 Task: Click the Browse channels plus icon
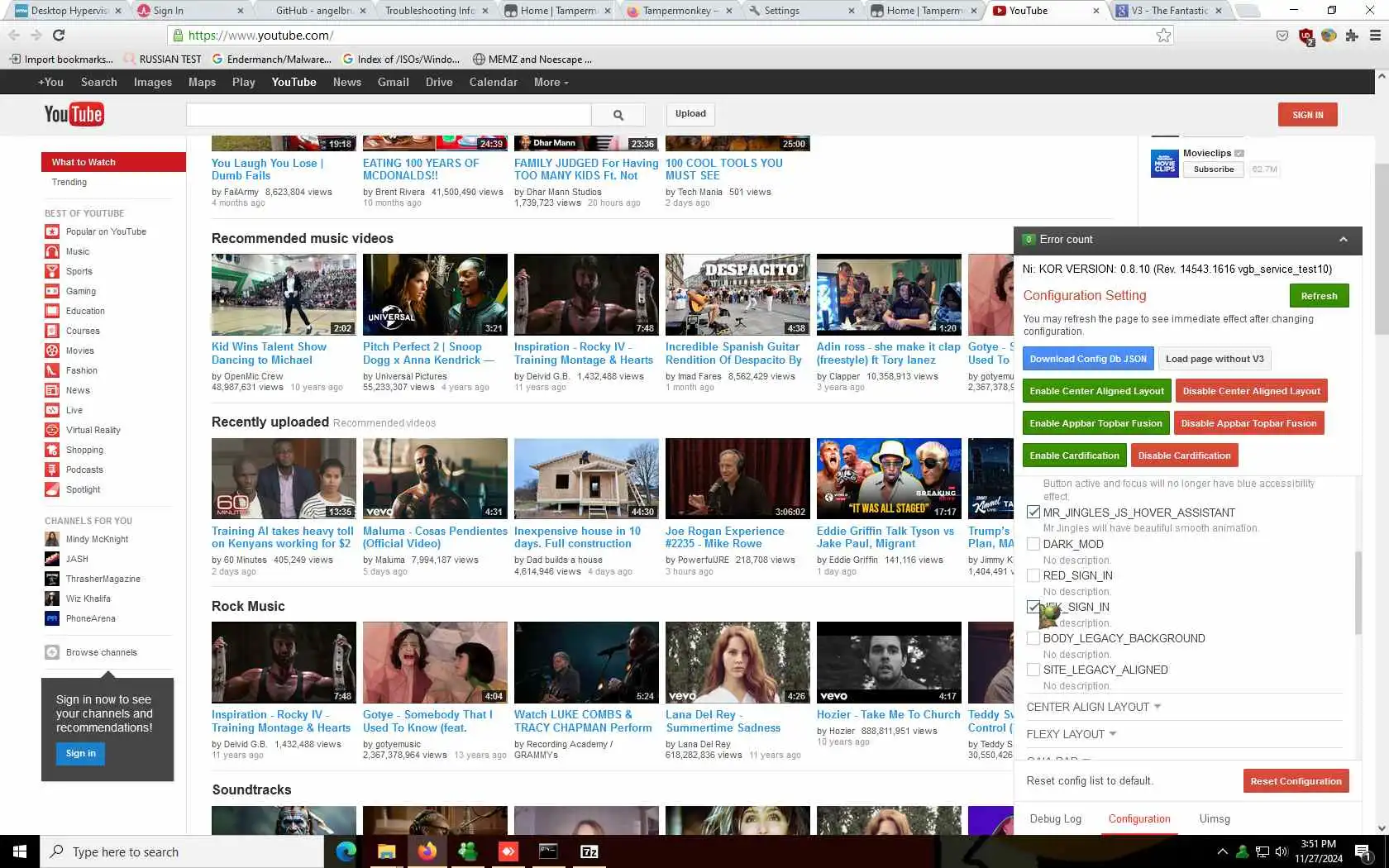[52, 652]
